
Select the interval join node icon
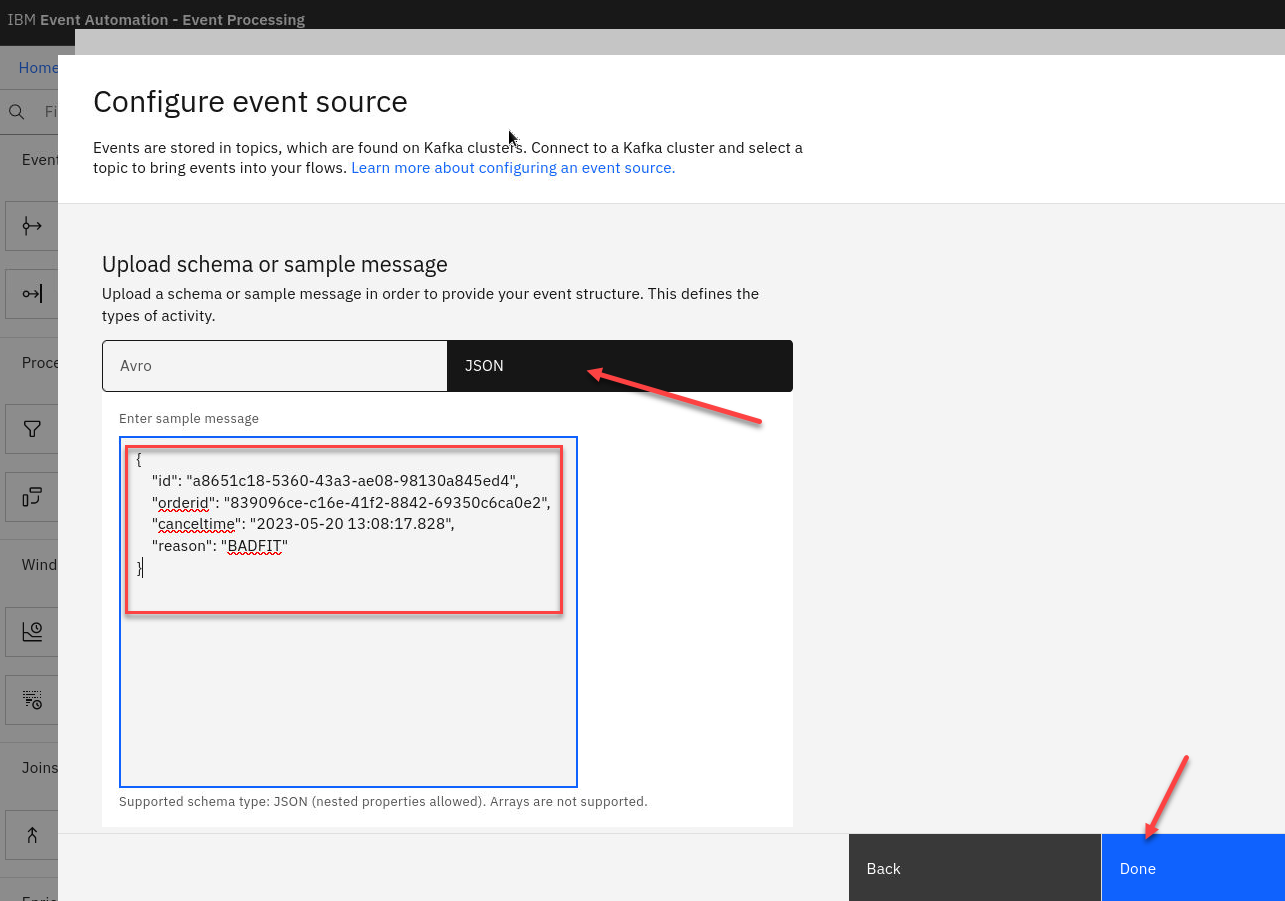pos(32,835)
